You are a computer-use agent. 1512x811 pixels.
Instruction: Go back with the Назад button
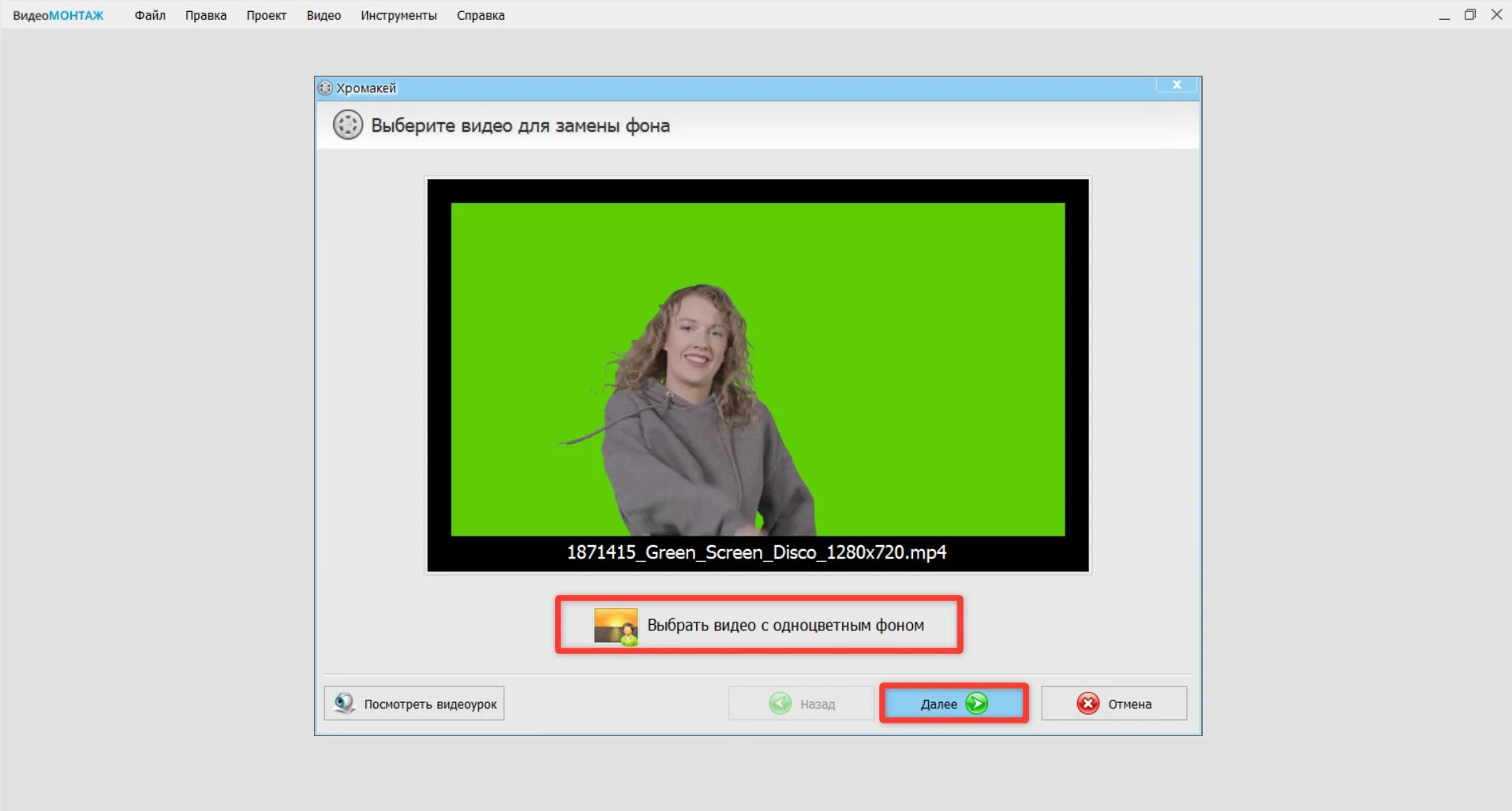click(801, 704)
